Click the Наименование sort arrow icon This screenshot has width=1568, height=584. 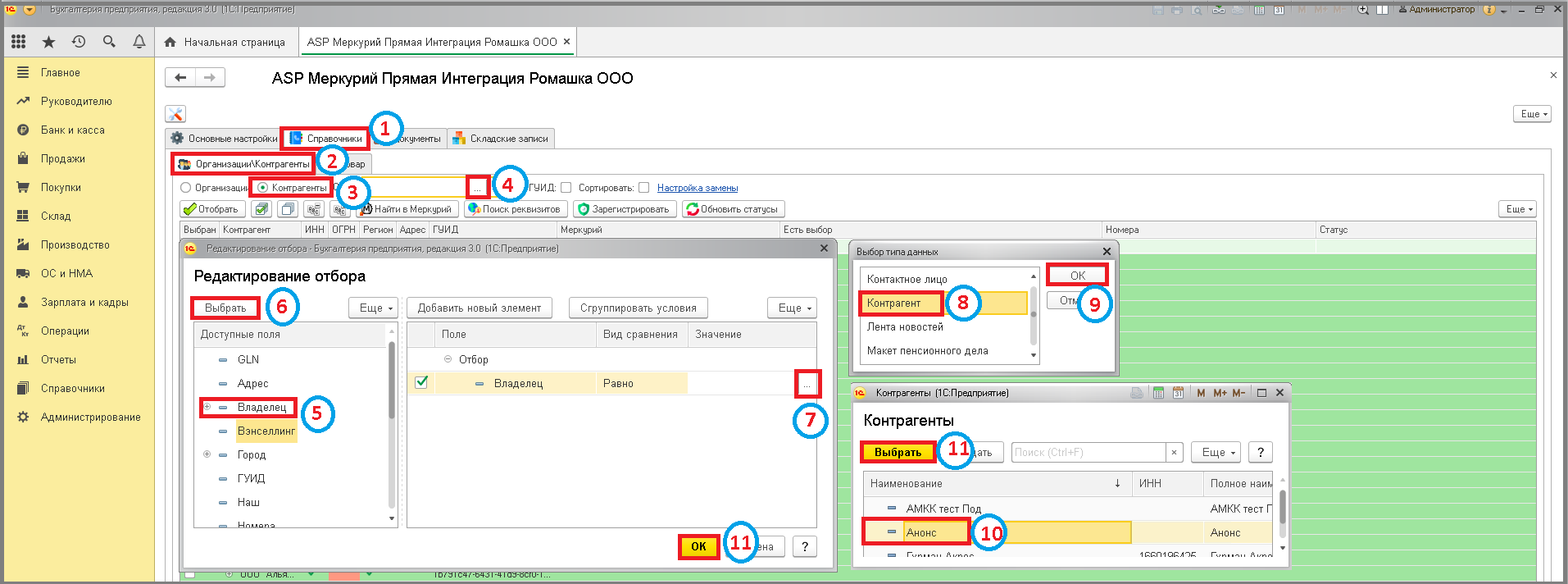click(x=1117, y=484)
